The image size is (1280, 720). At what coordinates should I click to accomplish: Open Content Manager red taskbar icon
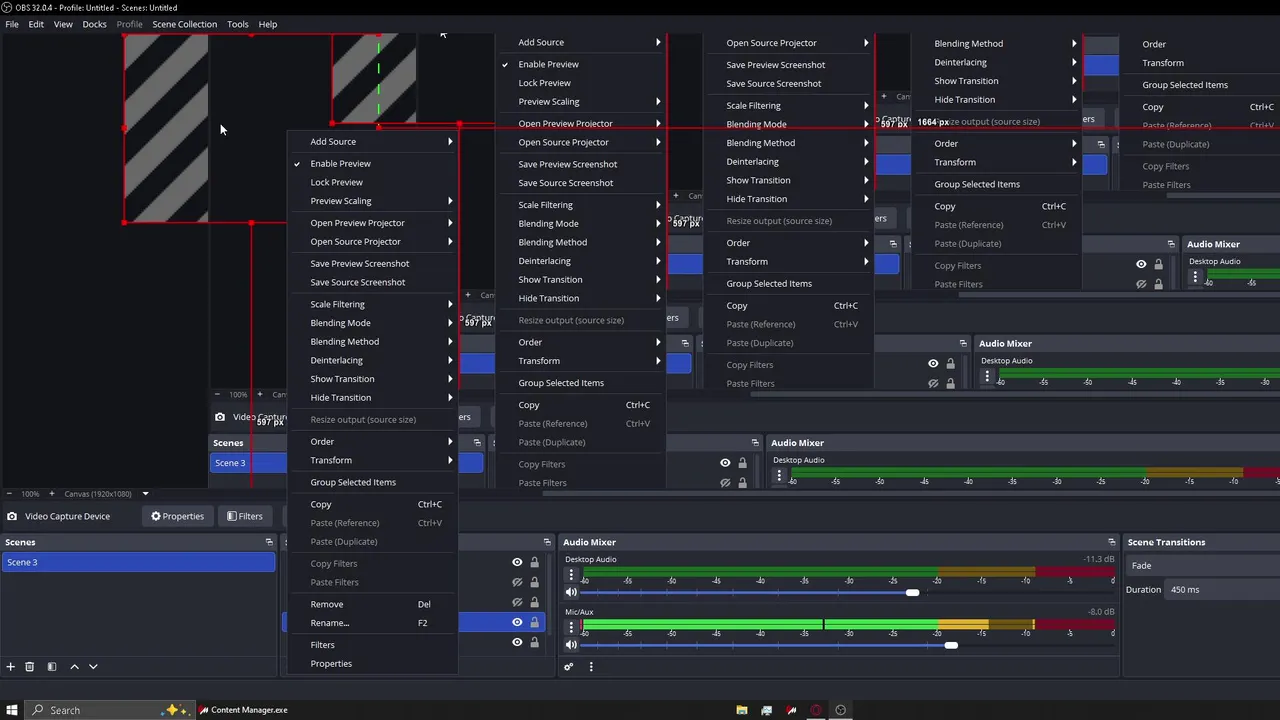[x=792, y=710]
